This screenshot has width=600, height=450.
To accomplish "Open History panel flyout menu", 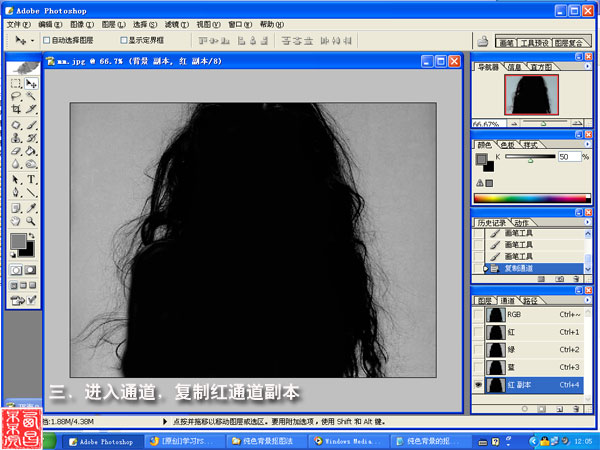I will [x=587, y=222].
